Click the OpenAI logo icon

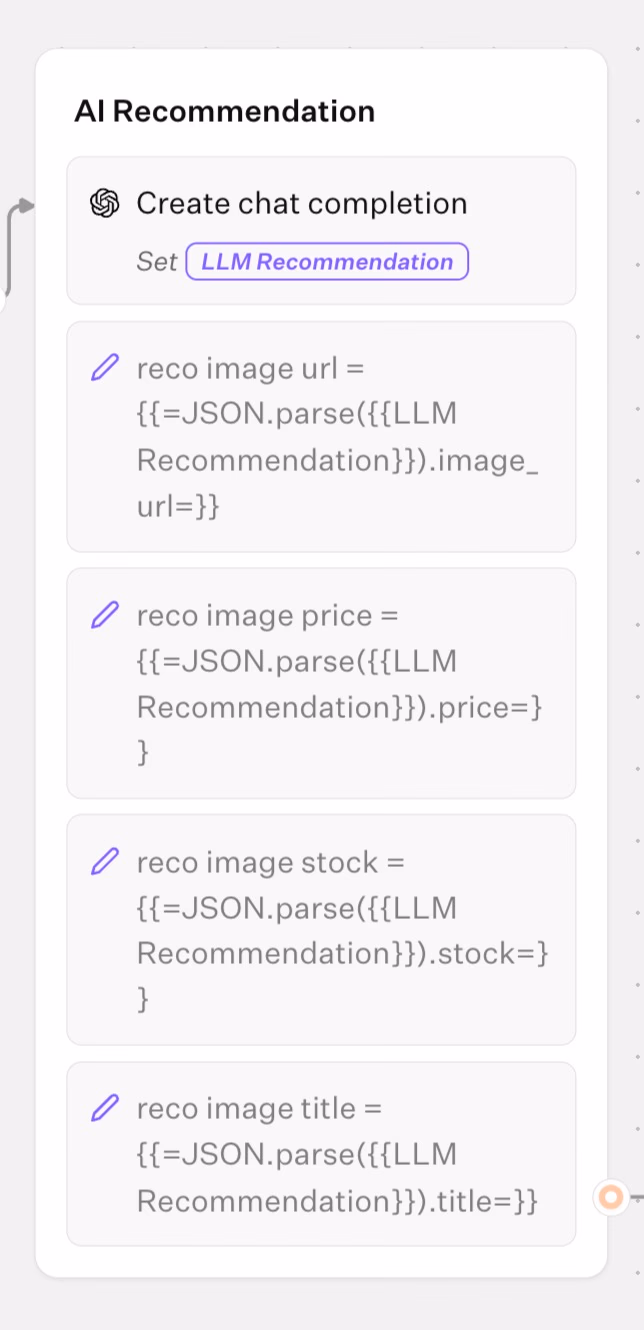tap(104, 204)
